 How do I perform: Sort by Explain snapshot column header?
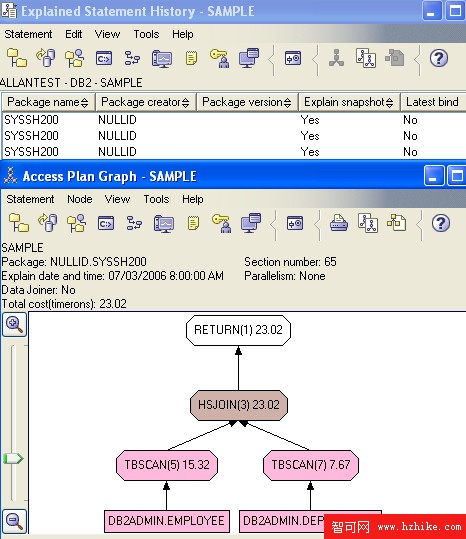coord(349,102)
